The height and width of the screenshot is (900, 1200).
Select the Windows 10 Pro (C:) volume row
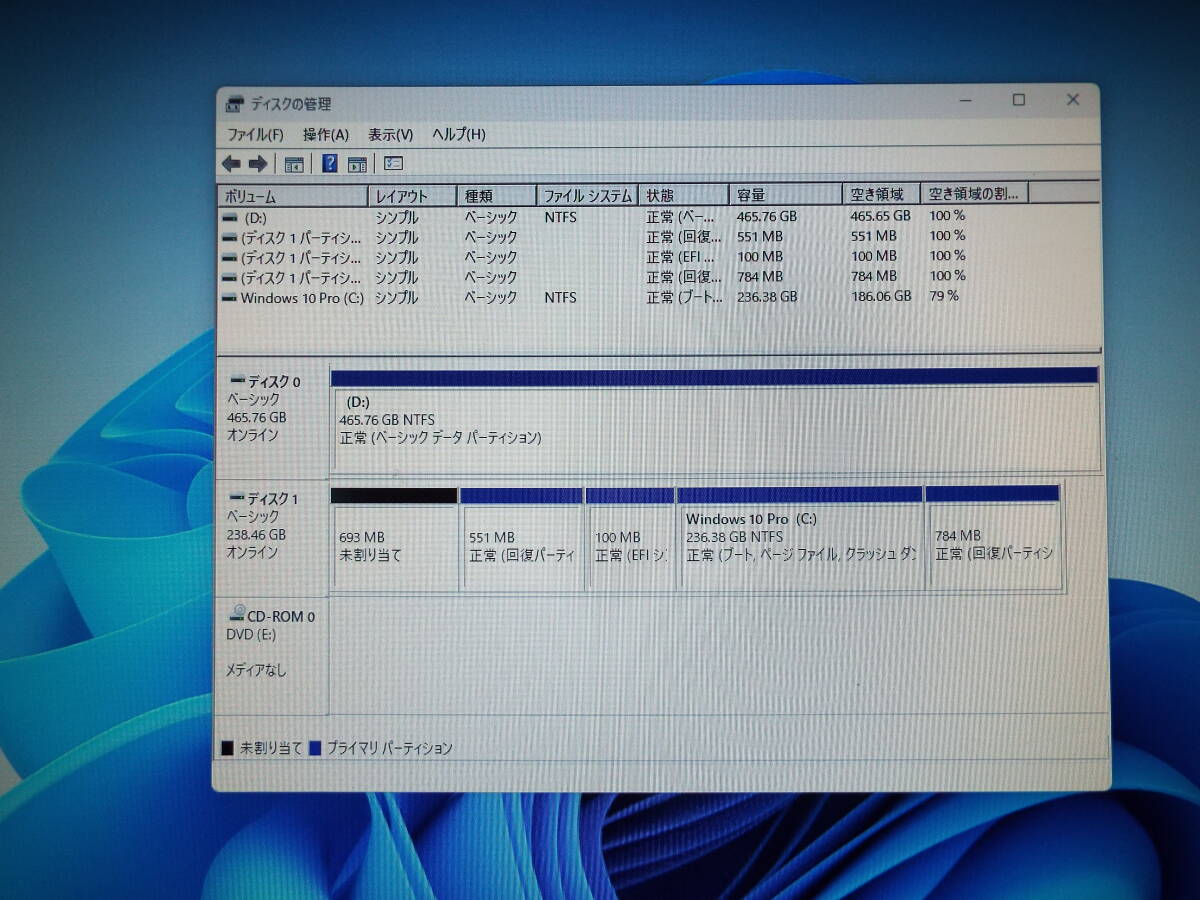coord(658,297)
